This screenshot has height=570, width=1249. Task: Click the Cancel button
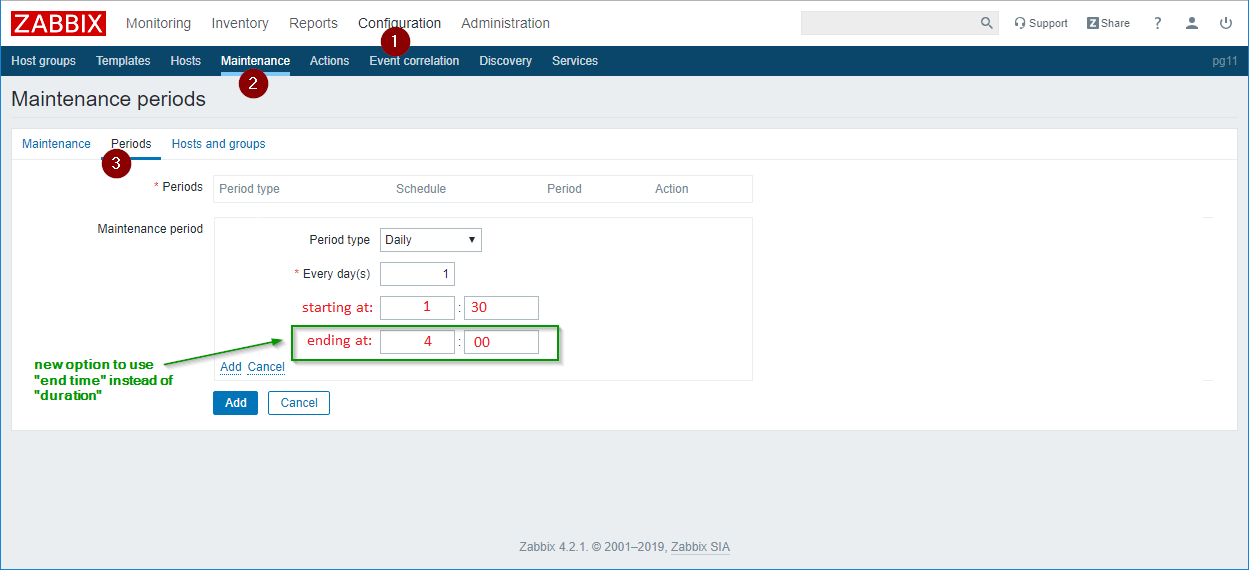tap(299, 403)
